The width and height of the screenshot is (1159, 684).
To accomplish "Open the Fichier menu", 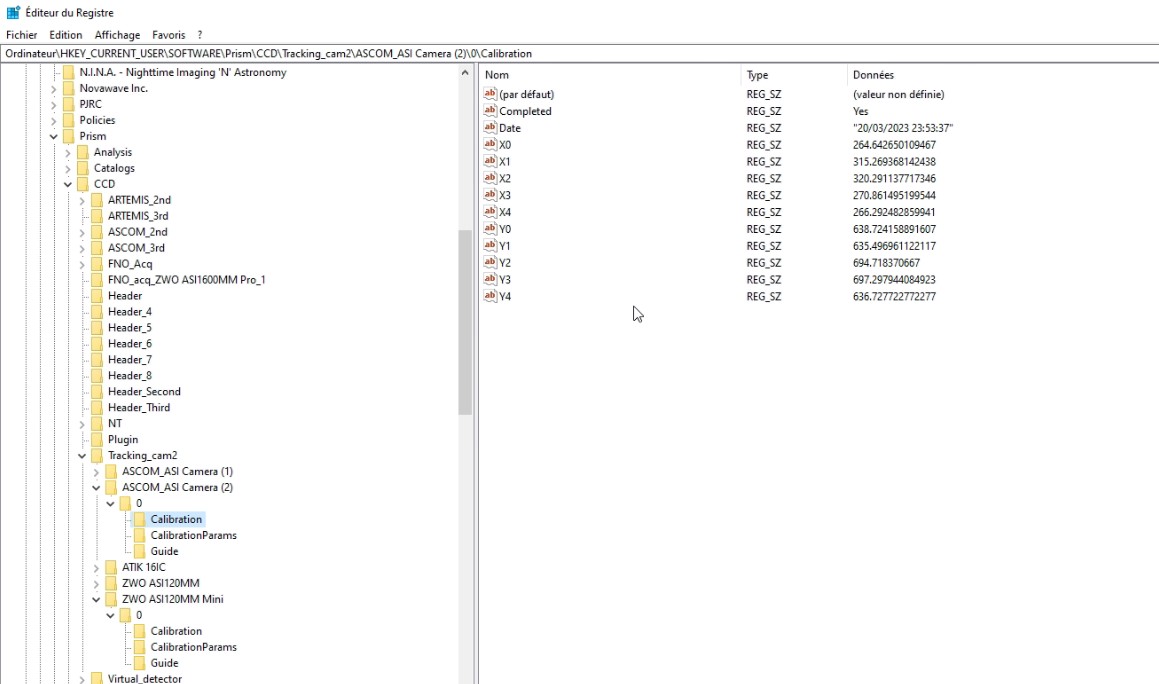I will pos(21,35).
